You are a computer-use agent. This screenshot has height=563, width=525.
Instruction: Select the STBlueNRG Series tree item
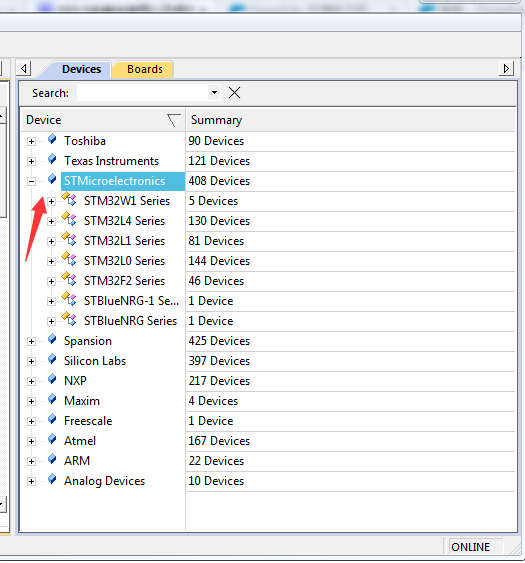point(130,321)
